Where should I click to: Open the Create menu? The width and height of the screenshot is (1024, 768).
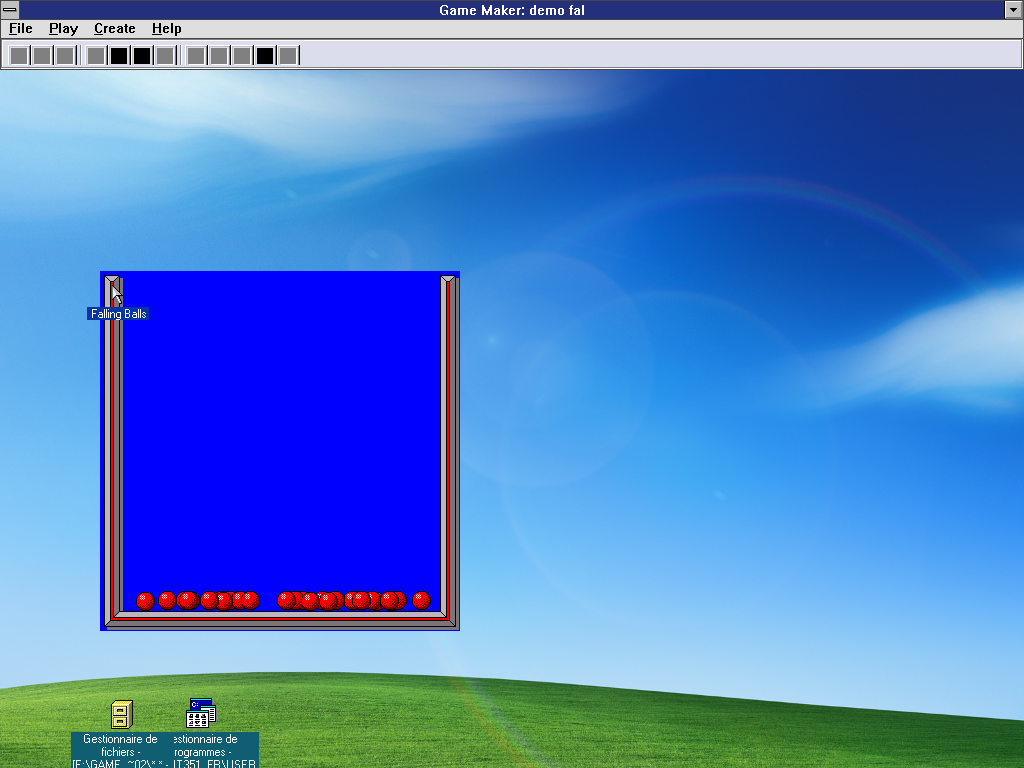(114, 29)
